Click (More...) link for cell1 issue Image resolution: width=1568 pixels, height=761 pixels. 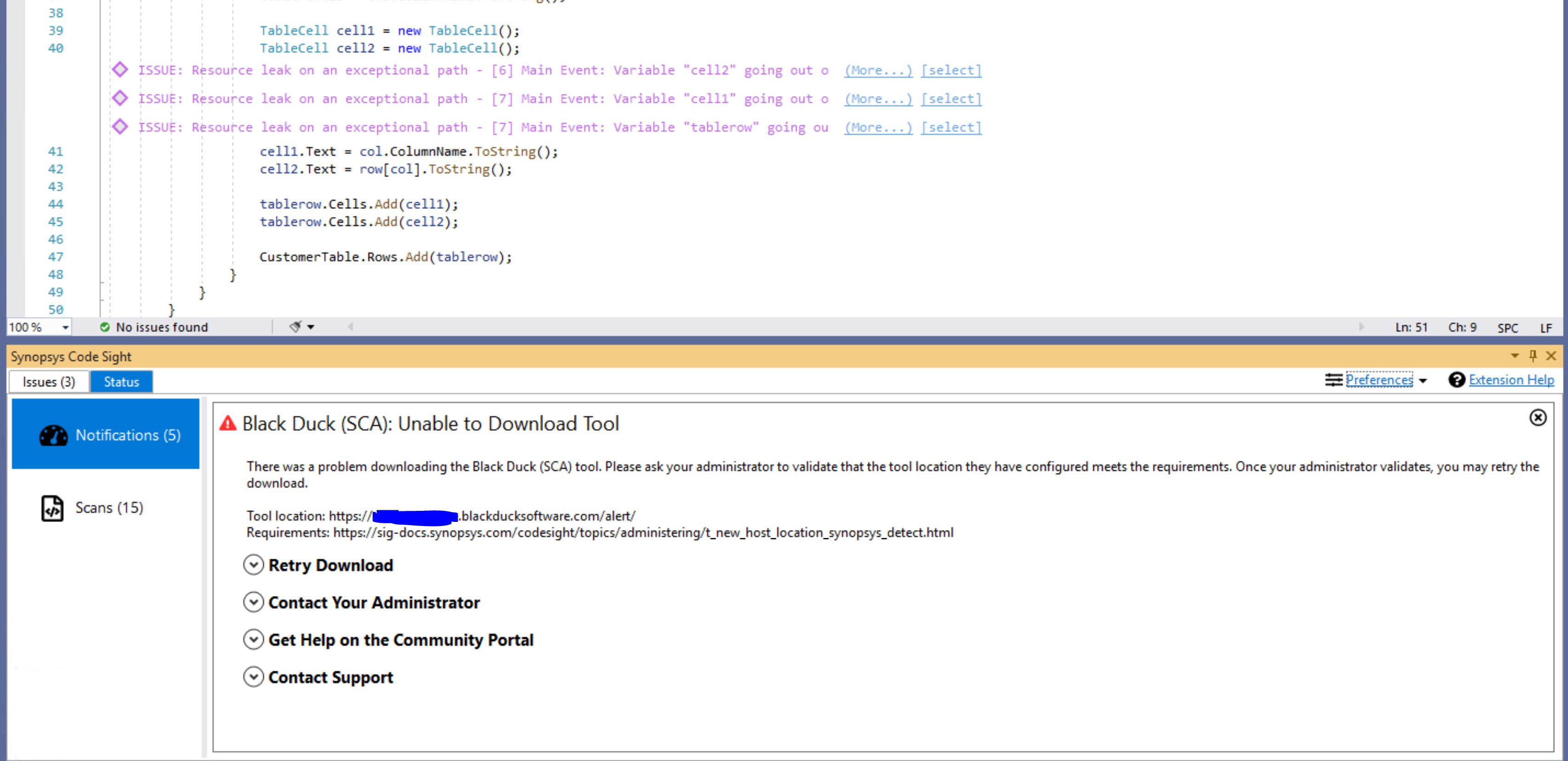tap(878, 99)
